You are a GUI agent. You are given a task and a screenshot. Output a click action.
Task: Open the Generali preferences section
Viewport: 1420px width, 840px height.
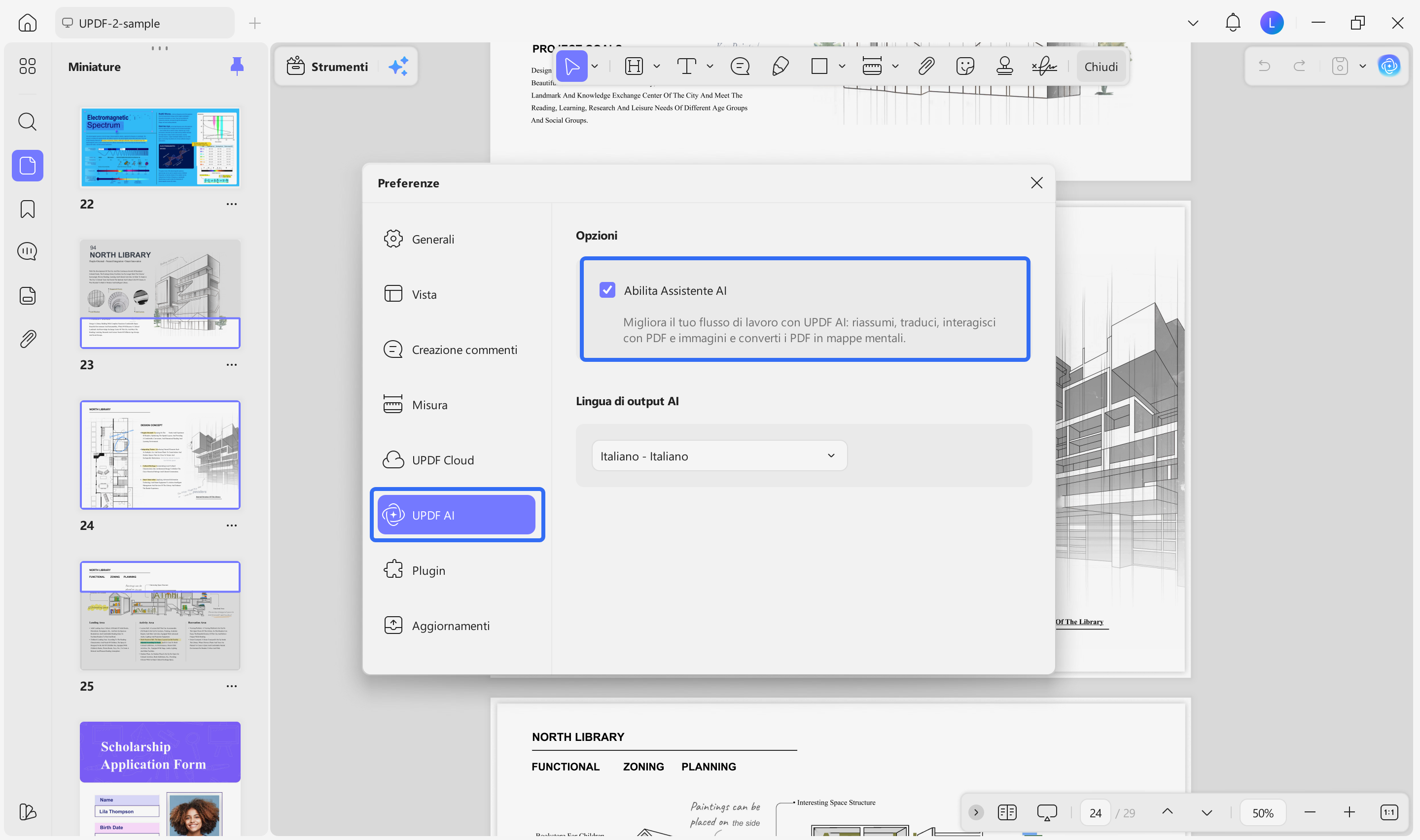[457, 239]
